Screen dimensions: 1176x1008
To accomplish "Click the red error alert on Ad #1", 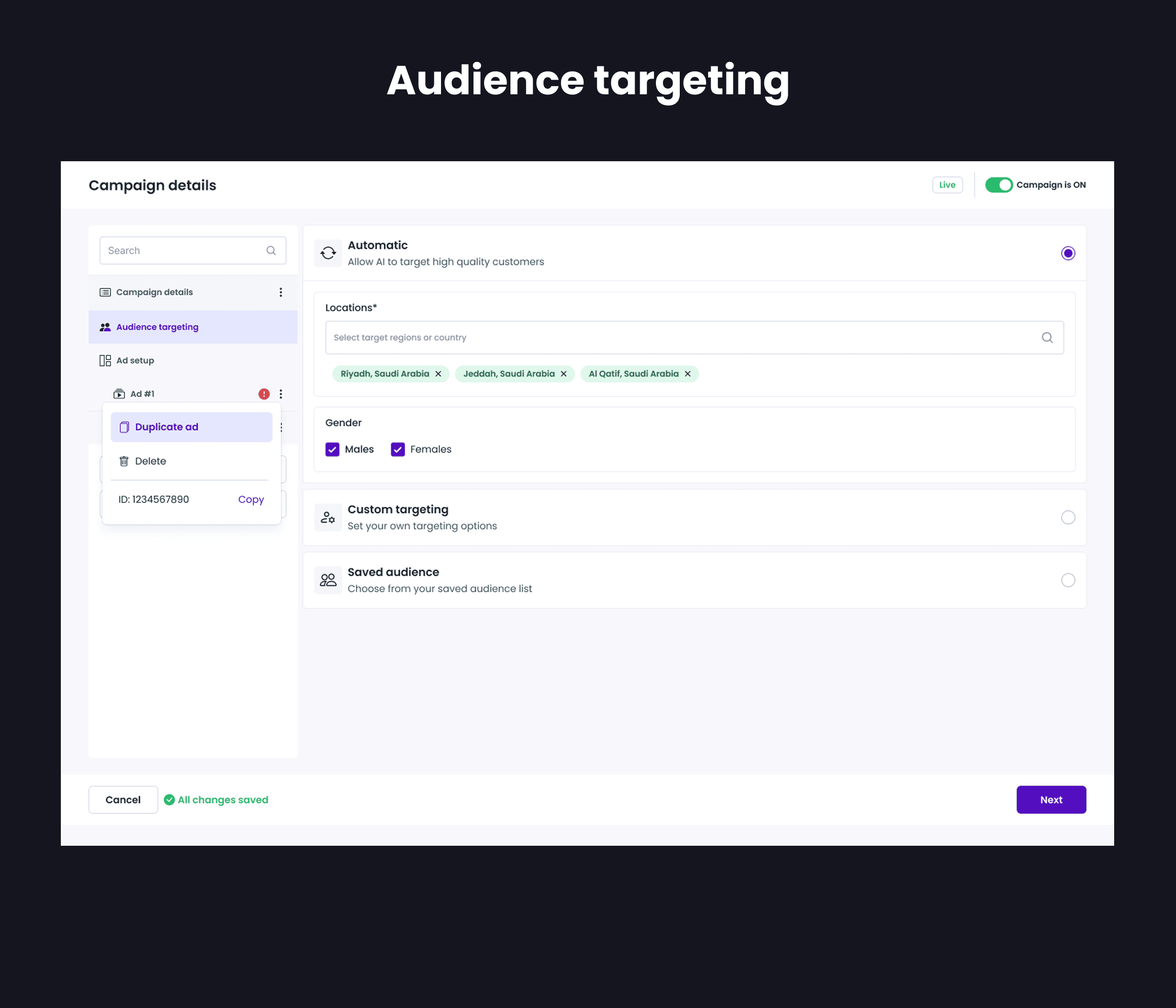I will coord(264,393).
